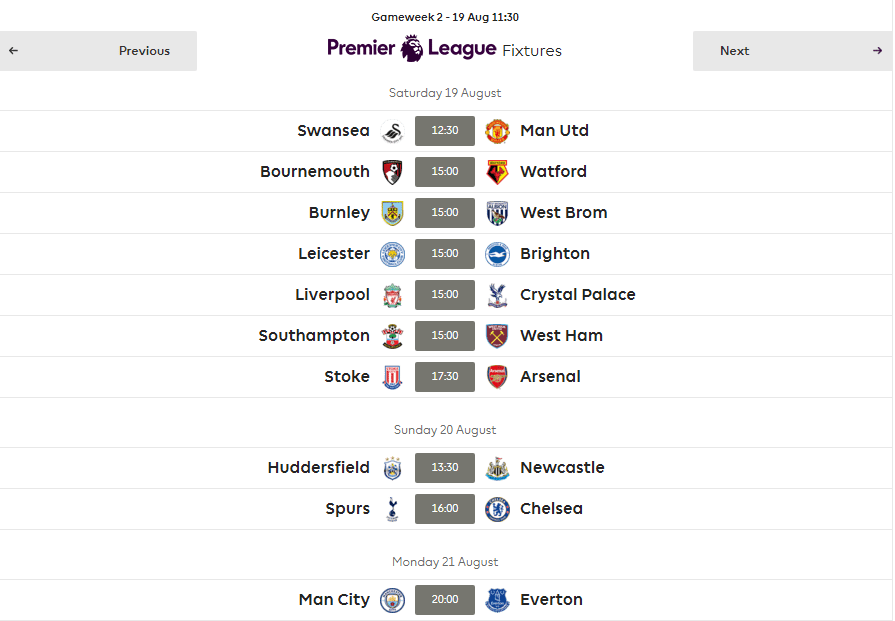Select the Tottenham Spurs cockerel badge

click(392, 509)
